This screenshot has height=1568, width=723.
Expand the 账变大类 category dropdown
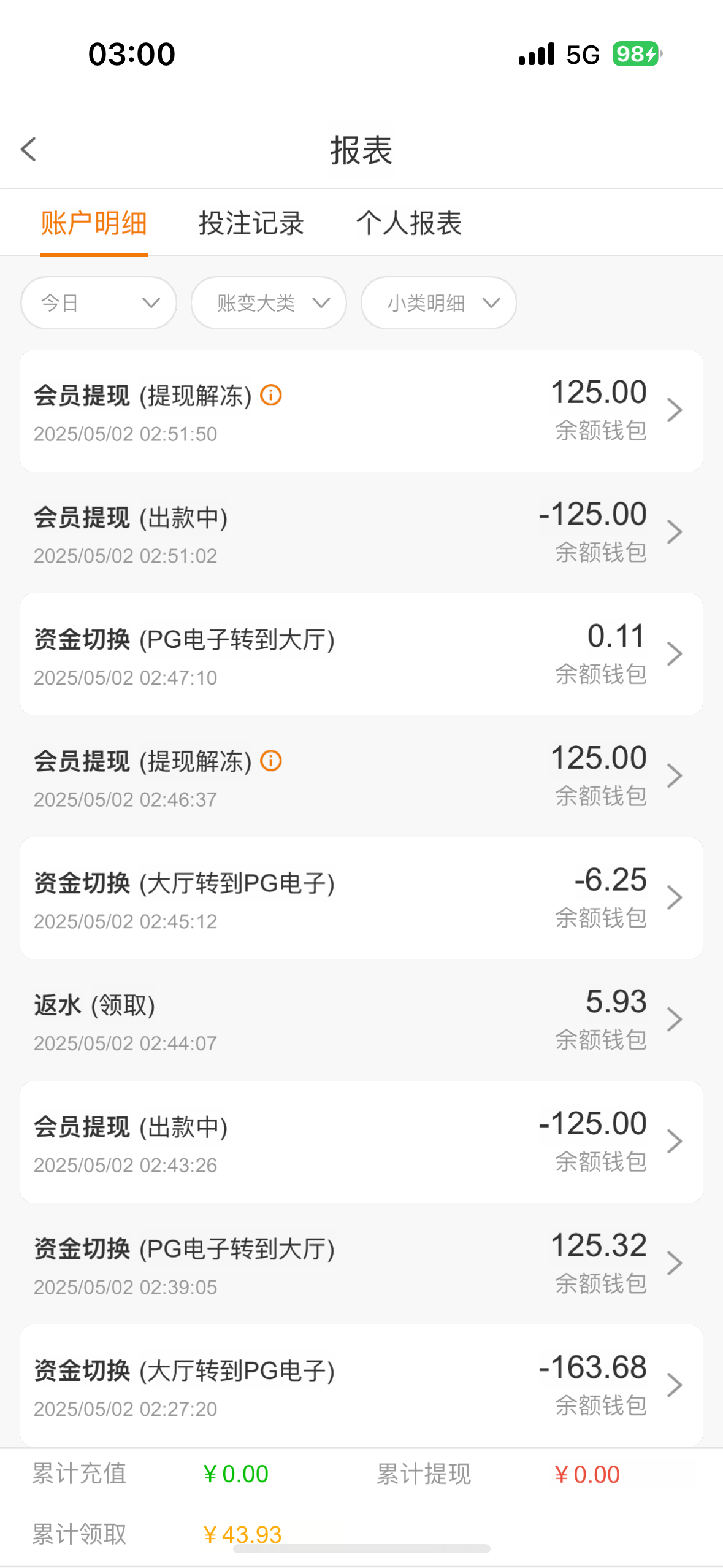point(269,303)
